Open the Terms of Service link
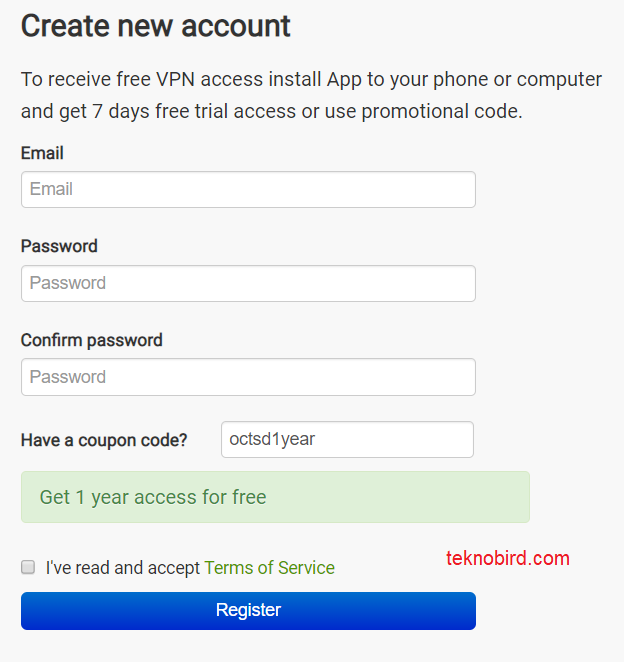Image resolution: width=624 pixels, height=662 pixels. [x=269, y=568]
